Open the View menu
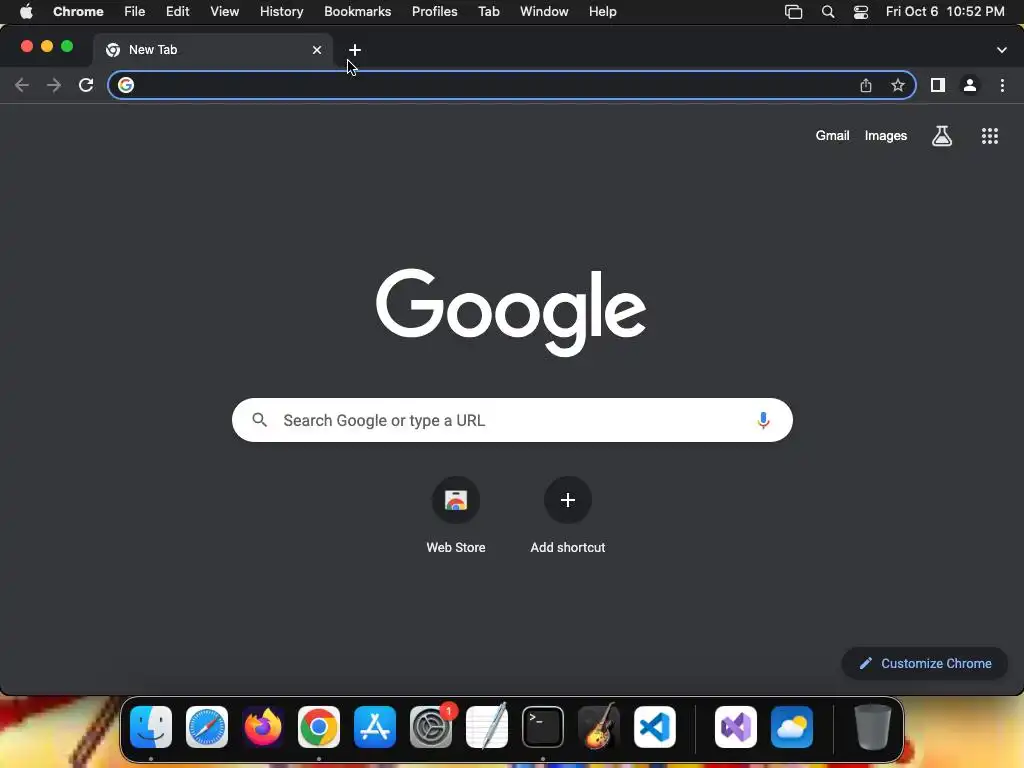1024x768 pixels. pyautogui.click(x=225, y=11)
